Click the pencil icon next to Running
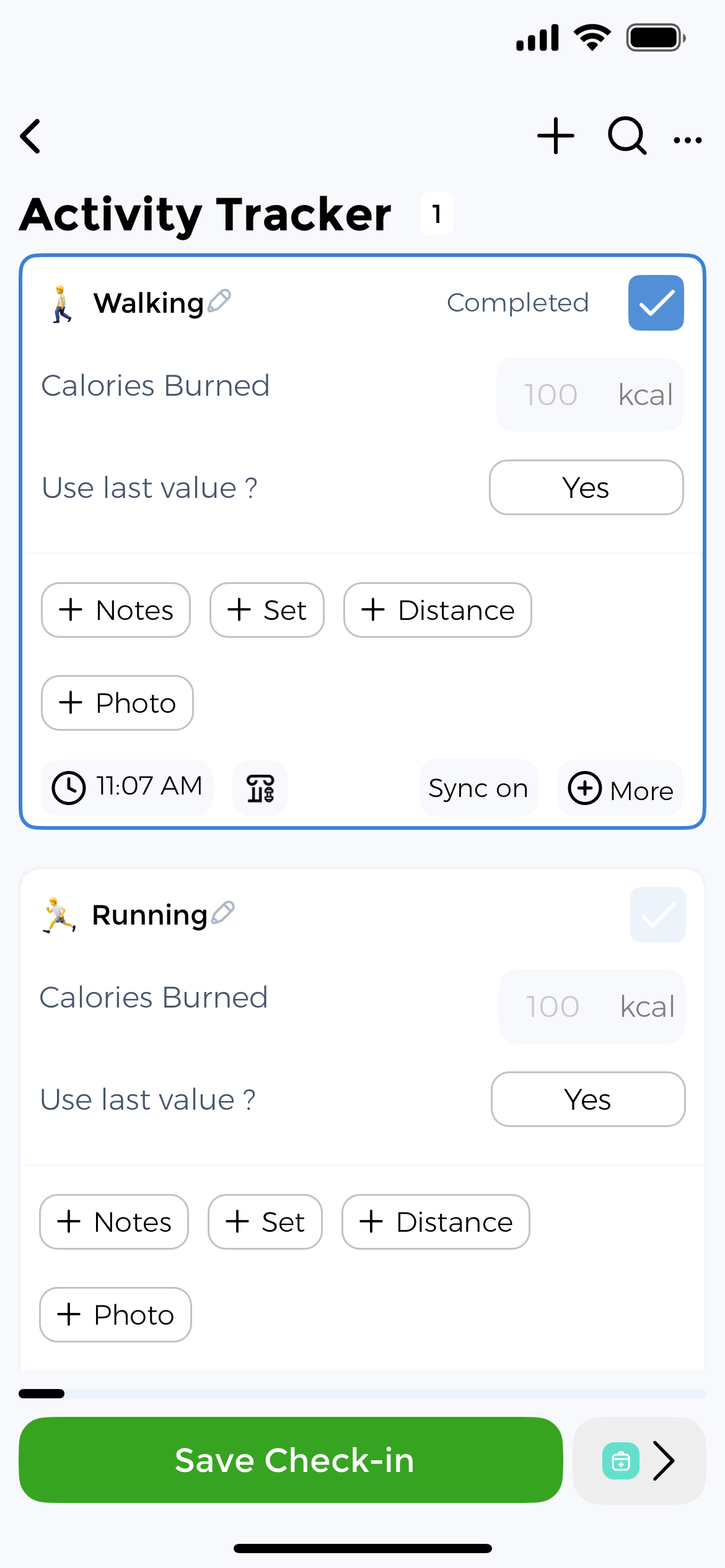The image size is (725, 1568). click(x=223, y=913)
